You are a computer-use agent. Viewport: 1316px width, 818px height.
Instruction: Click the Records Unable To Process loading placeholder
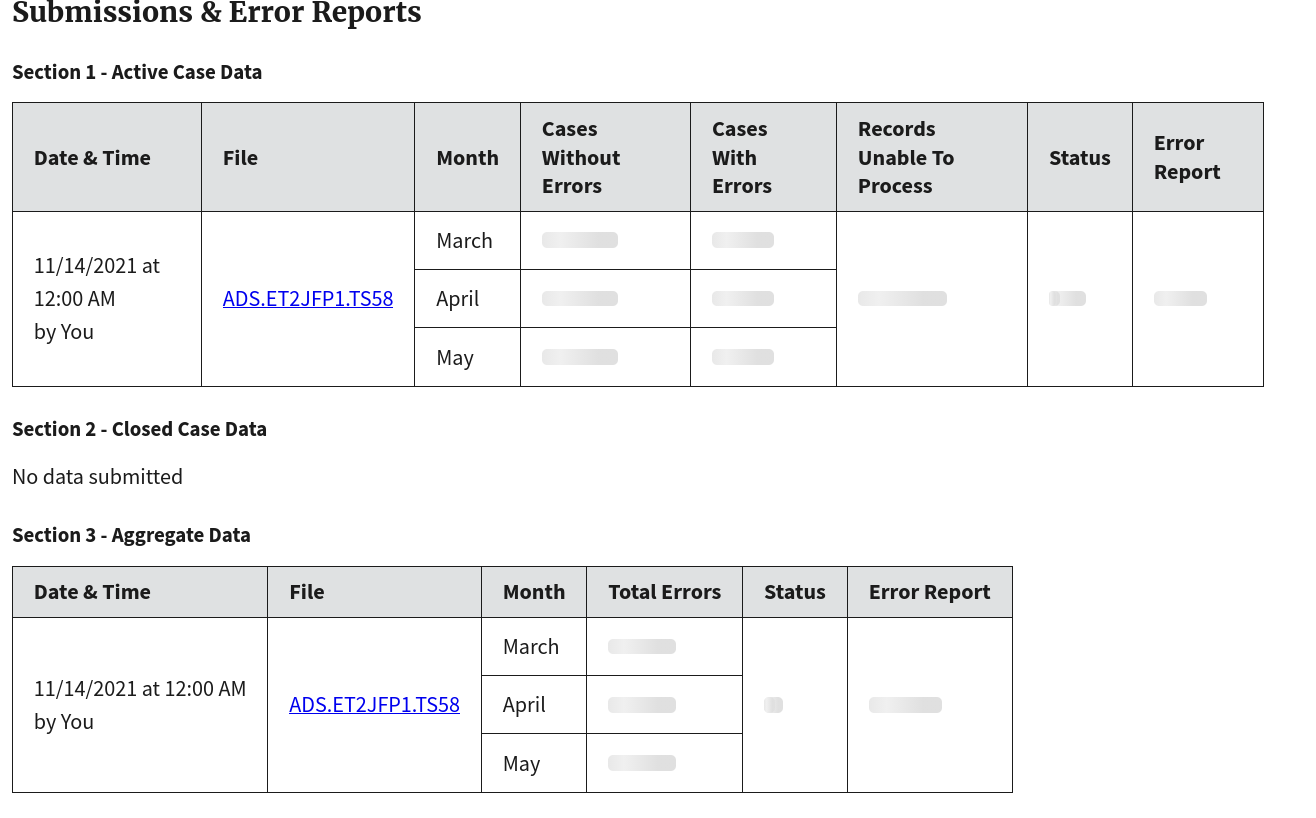(x=902, y=299)
